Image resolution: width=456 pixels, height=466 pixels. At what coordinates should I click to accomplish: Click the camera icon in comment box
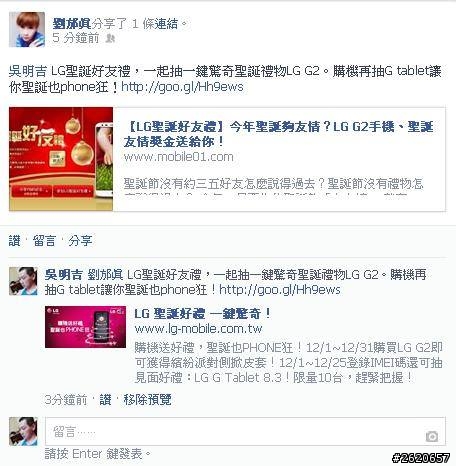tap(432, 436)
